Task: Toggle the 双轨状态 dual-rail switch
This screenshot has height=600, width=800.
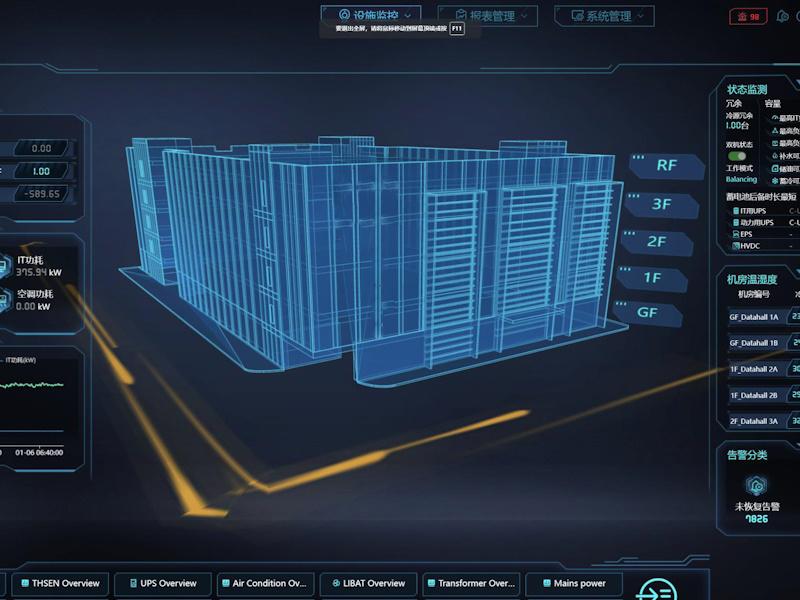Action: point(737,156)
